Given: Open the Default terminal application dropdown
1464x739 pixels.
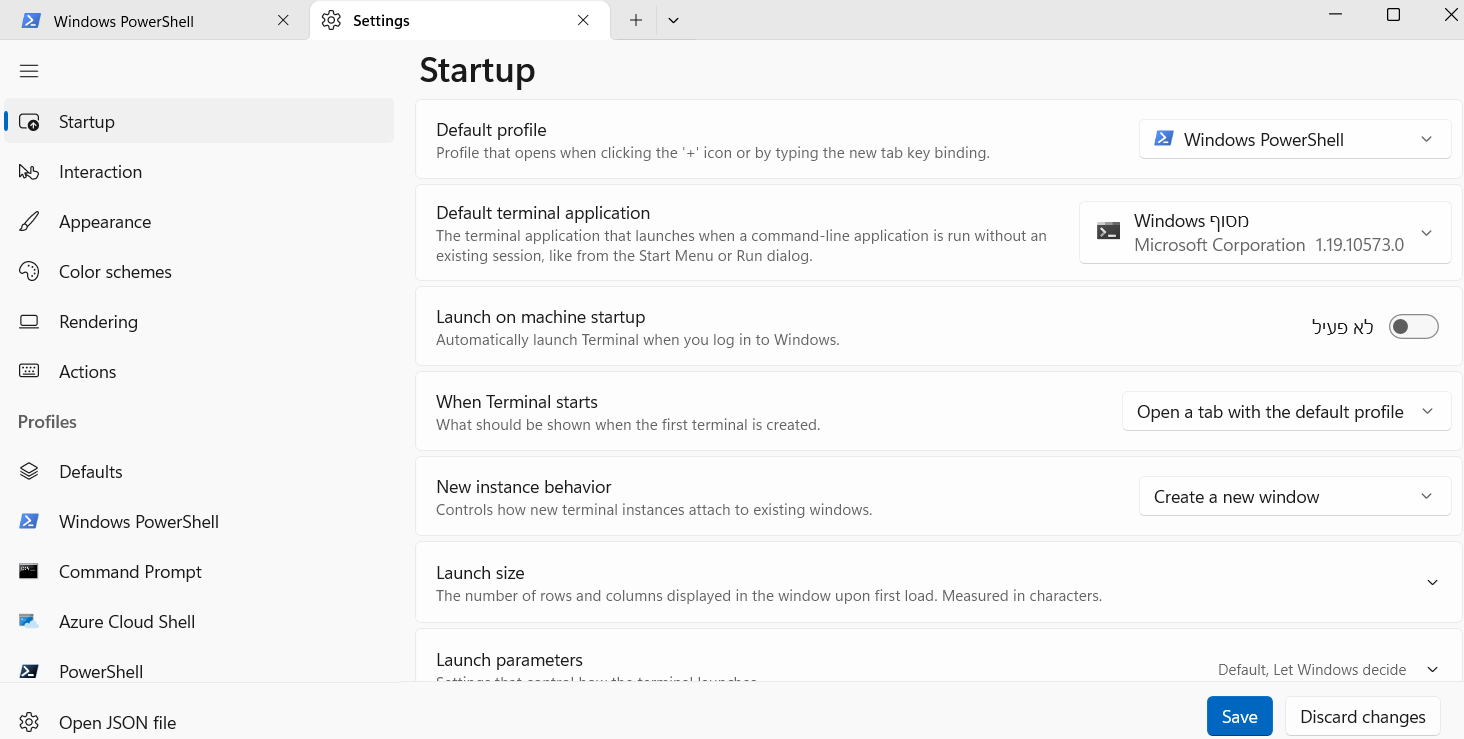Looking at the screenshot, I should coord(1265,233).
